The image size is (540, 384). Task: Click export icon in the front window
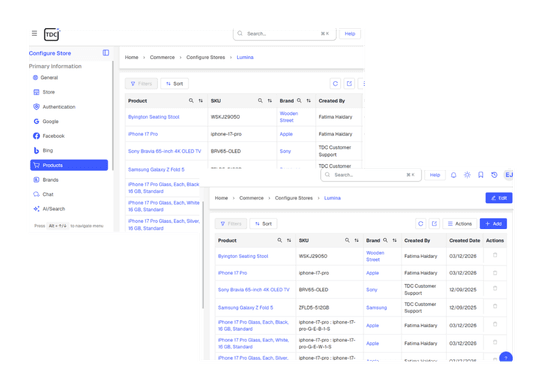pos(434,224)
